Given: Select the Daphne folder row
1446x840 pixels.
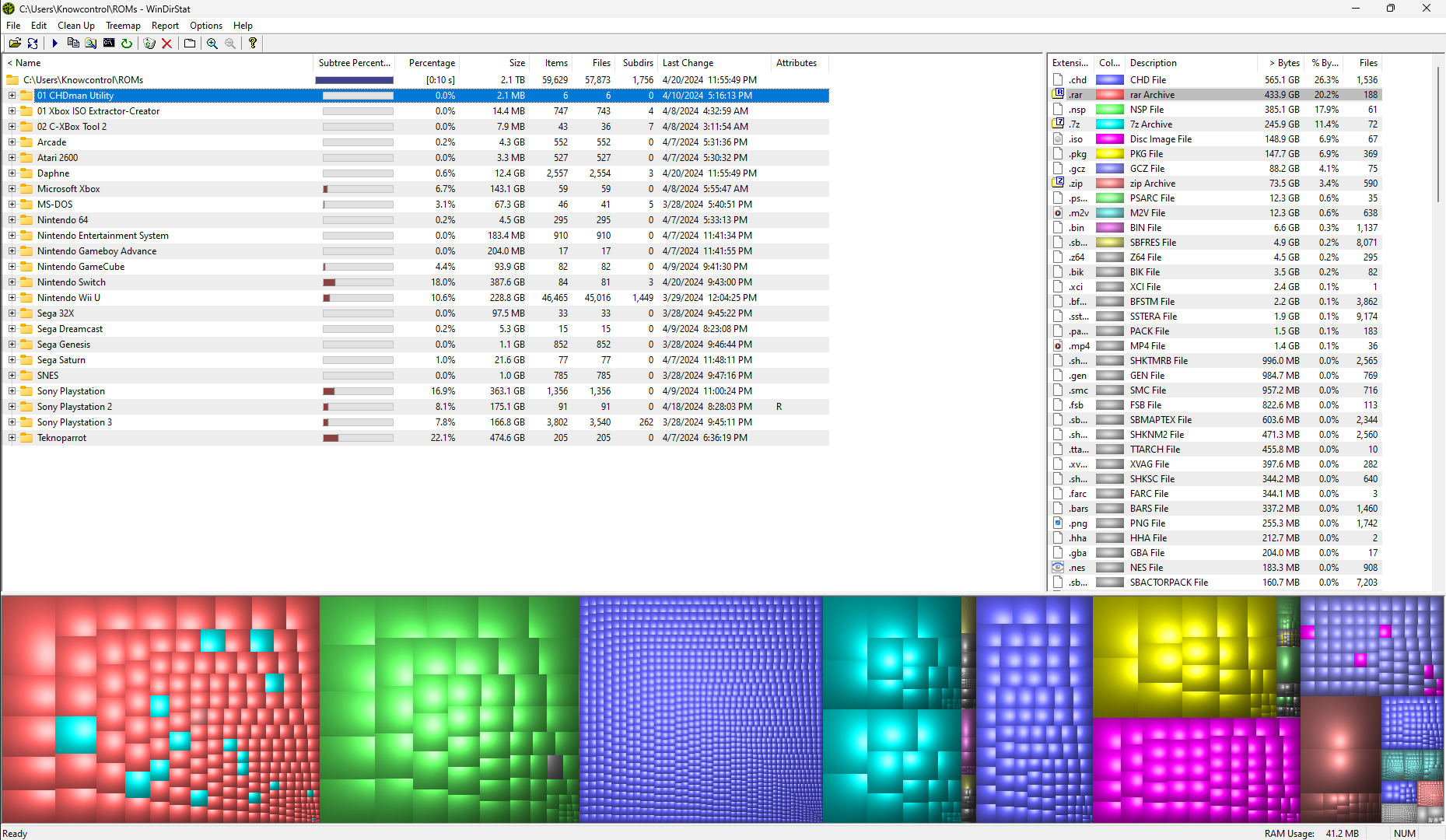Looking at the screenshot, I should pyautogui.click(x=415, y=173).
